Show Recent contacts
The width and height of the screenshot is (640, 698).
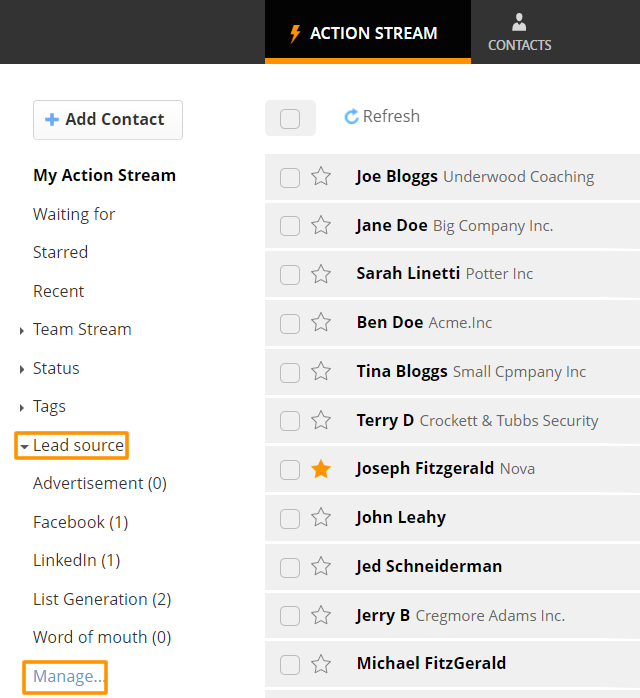(x=58, y=291)
